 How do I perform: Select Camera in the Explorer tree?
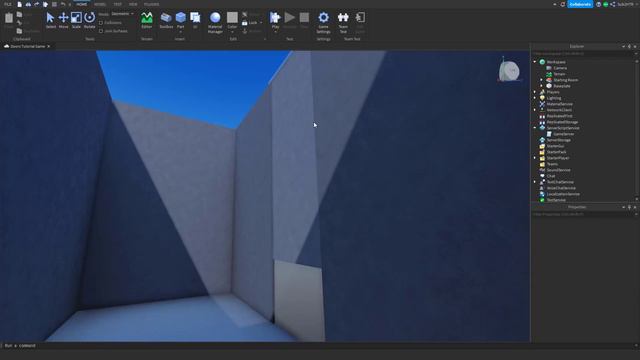(x=560, y=68)
